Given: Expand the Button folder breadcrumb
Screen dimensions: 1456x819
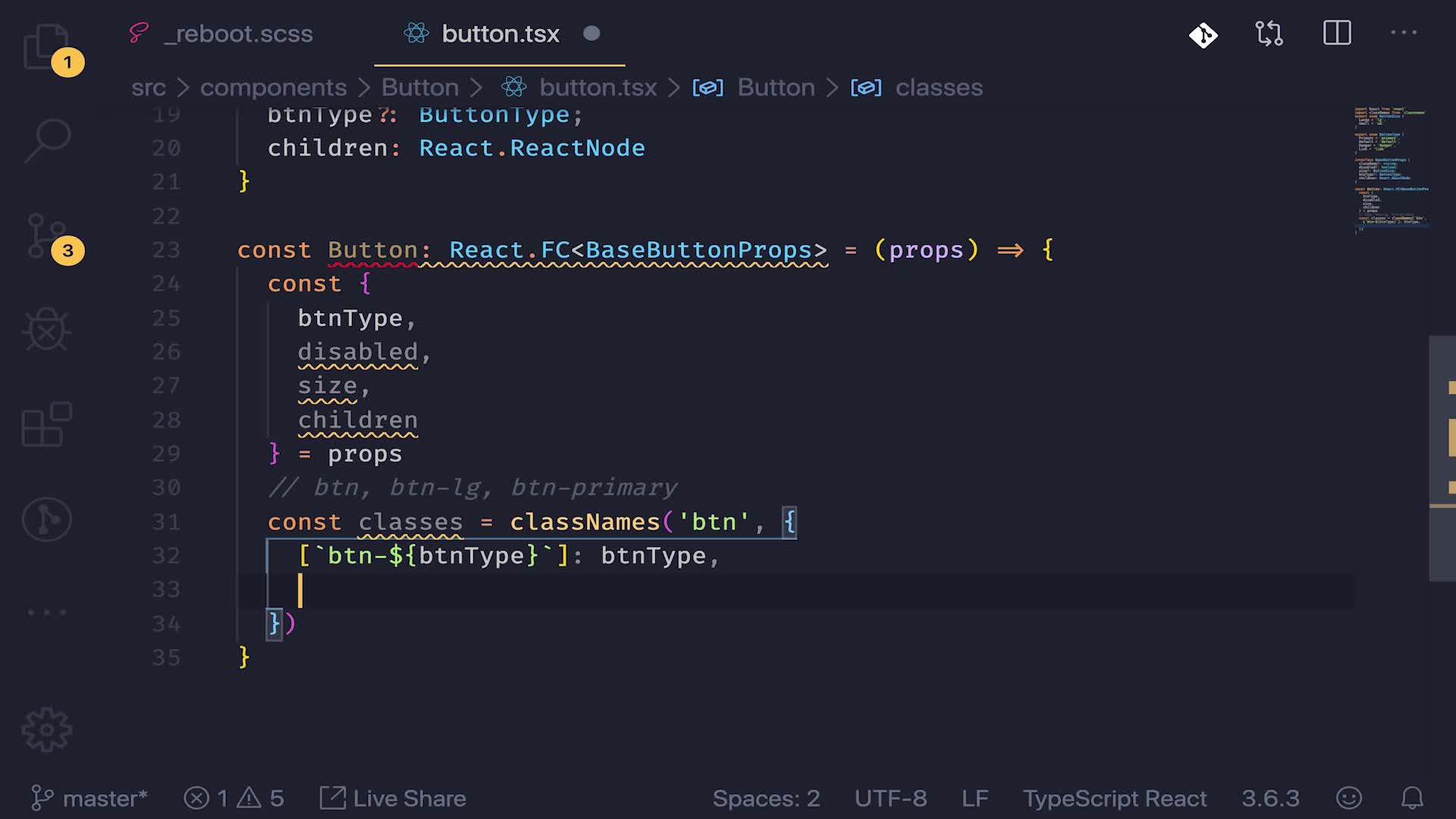Looking at the screenshot, I should (419, 87).
